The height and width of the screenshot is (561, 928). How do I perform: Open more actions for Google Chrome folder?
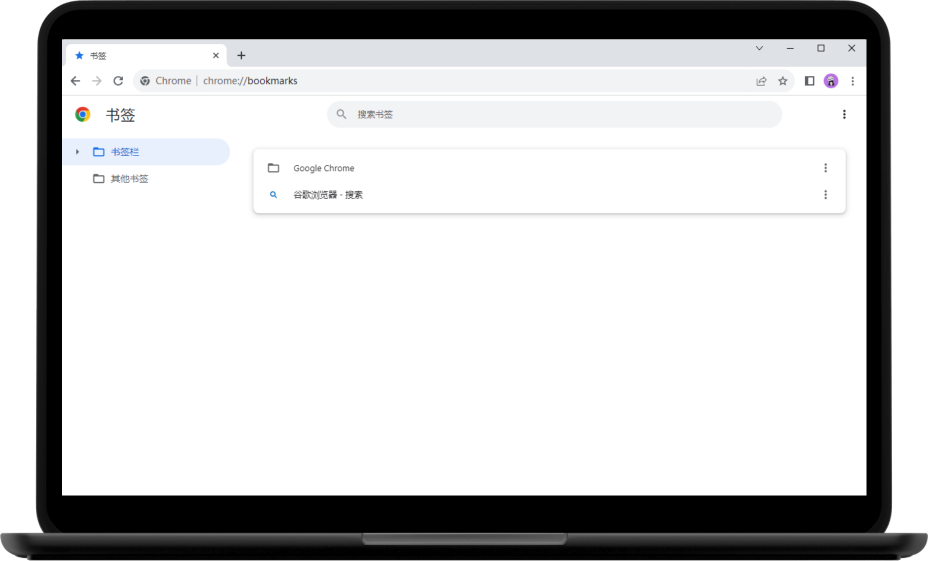coord(825,168)
